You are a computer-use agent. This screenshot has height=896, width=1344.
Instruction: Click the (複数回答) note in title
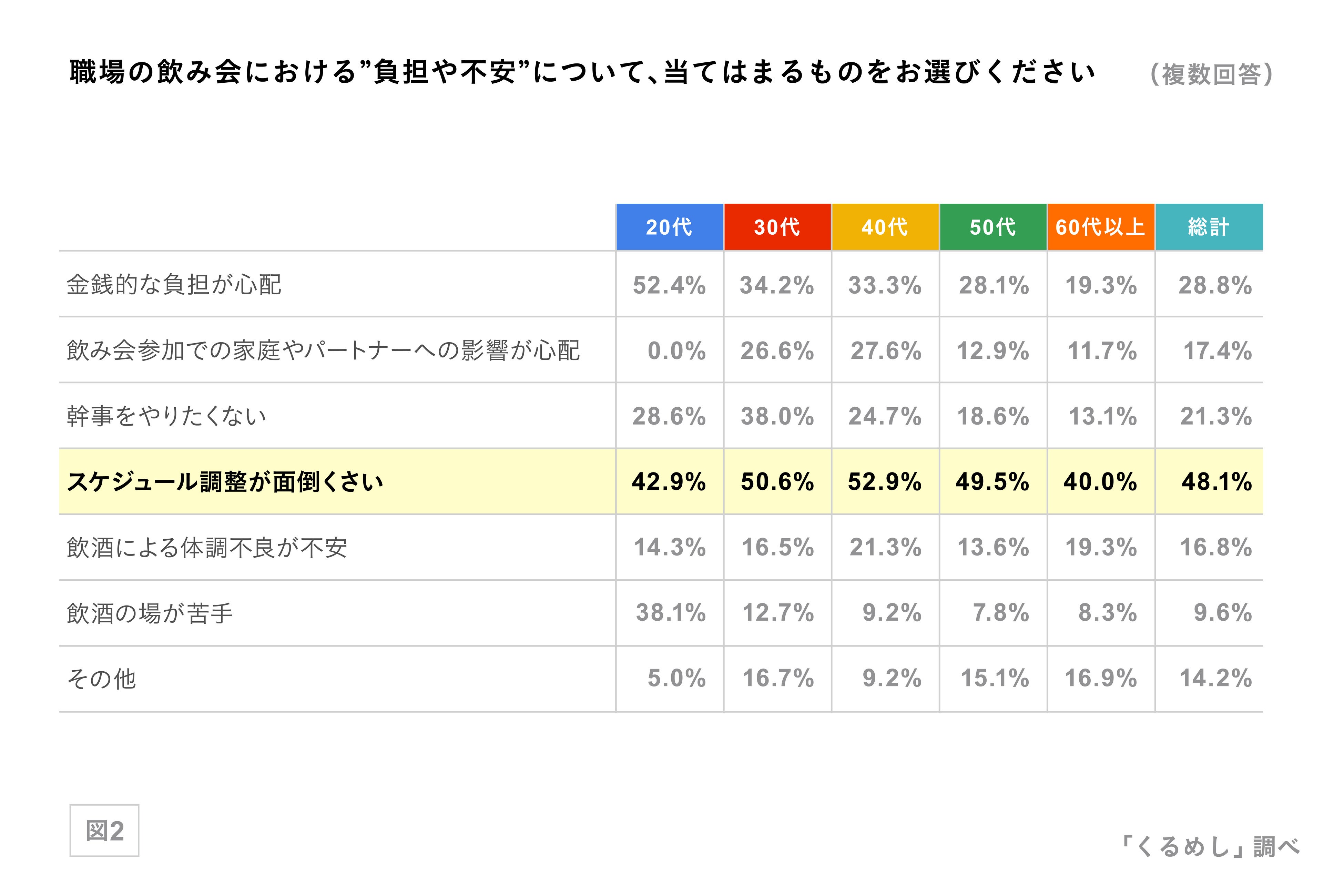1211,74
